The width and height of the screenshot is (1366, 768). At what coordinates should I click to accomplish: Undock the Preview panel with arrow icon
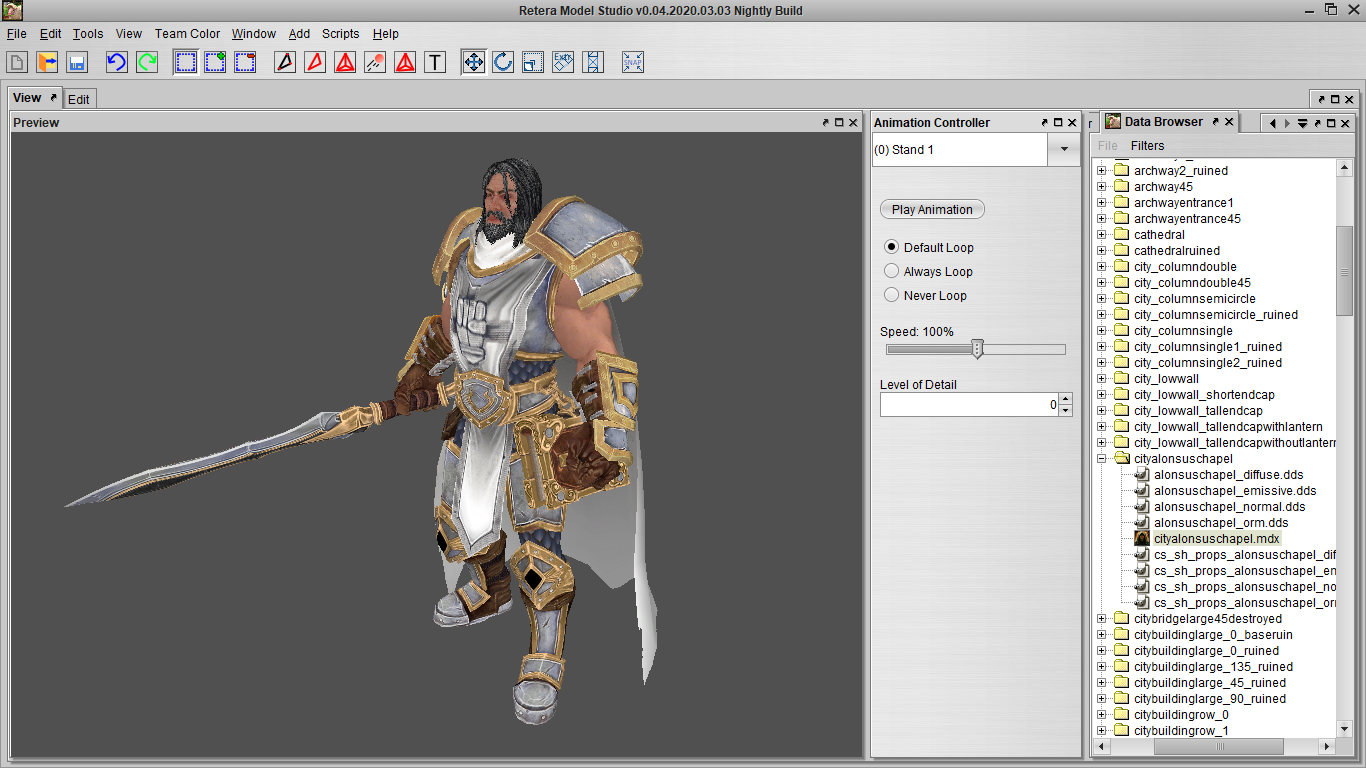coord(826,123)
